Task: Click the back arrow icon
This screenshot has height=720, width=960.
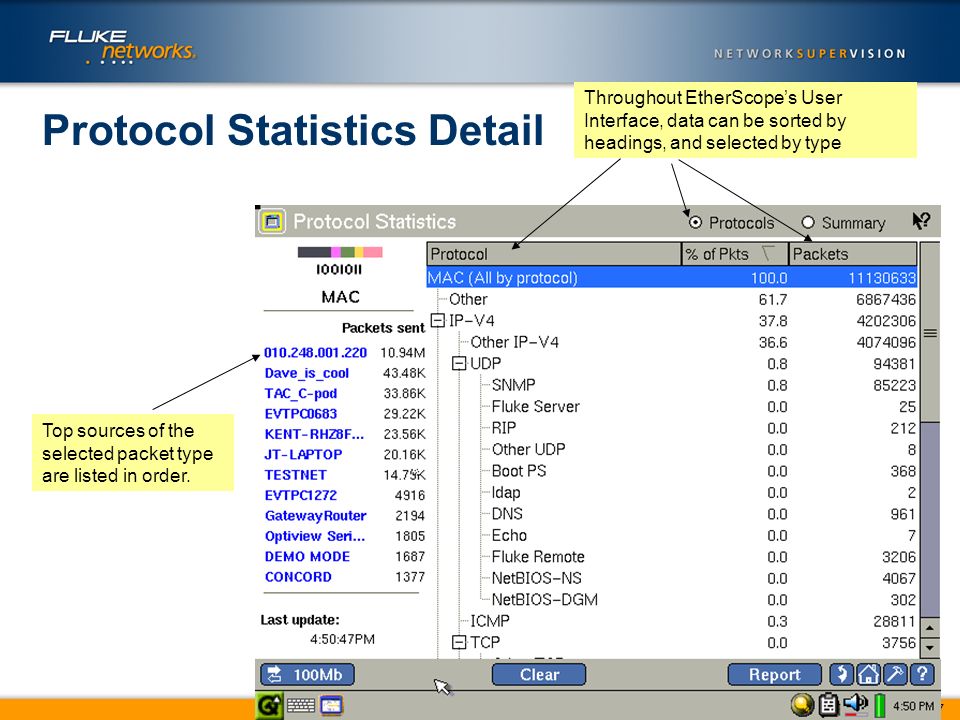Action: tap(841, 674)
